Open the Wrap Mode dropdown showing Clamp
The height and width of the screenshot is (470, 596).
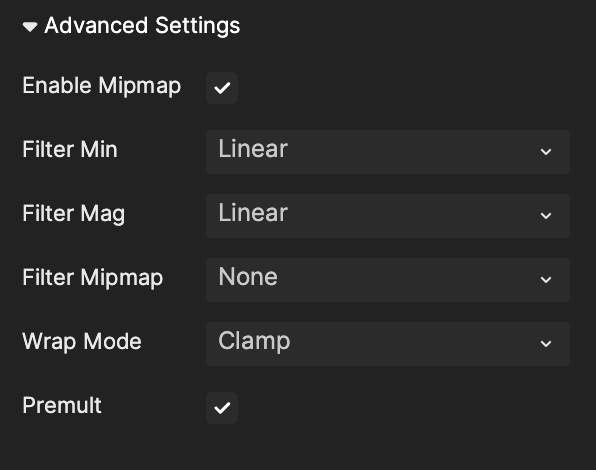coord(388,344)
